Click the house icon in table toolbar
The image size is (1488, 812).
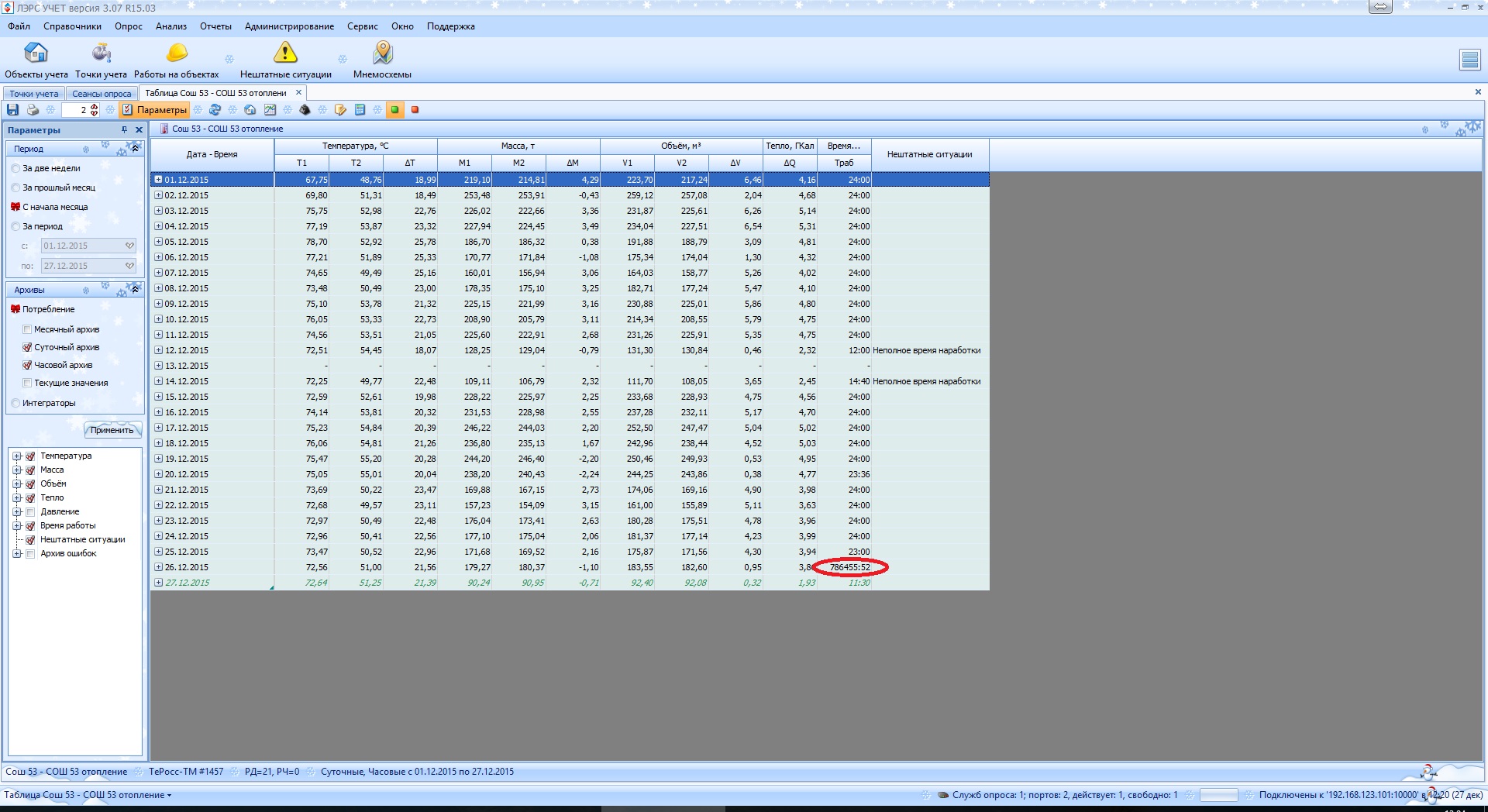[x=250, y=110]
